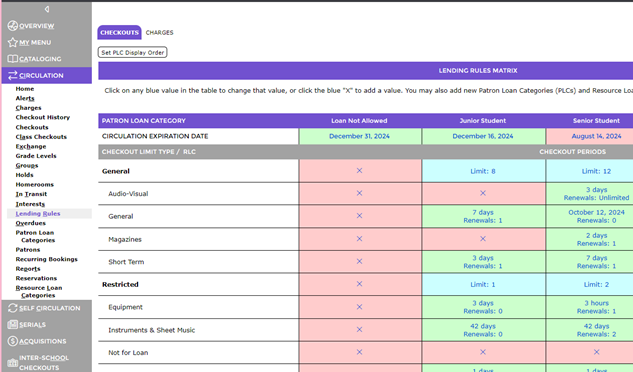Add Short Term value for Loan Not Allowed
Screen dimensions: 633x372
tap(359, 261)
